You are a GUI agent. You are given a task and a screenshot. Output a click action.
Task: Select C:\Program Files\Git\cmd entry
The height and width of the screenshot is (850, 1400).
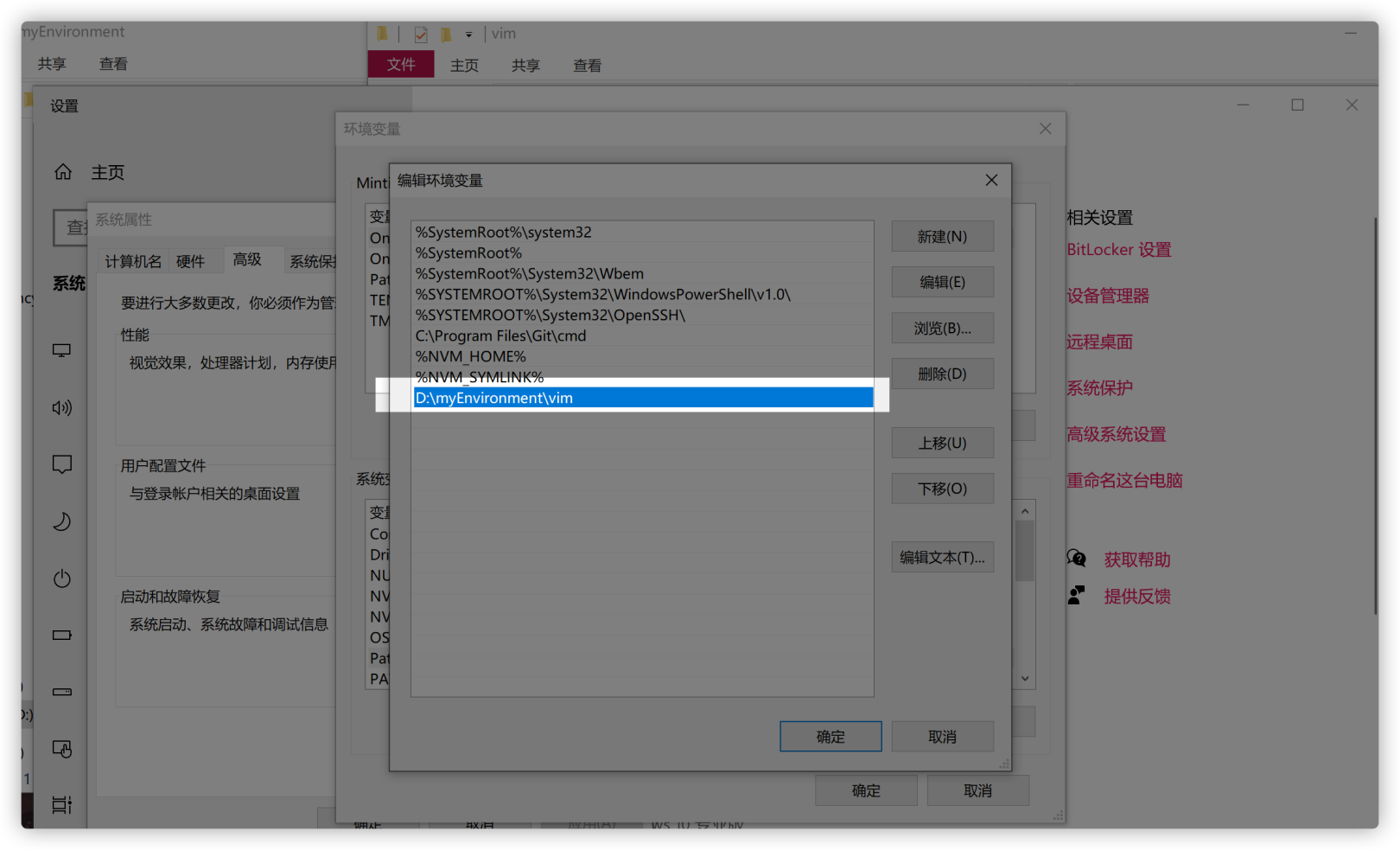pyautogui.click(x=642, y=336)
